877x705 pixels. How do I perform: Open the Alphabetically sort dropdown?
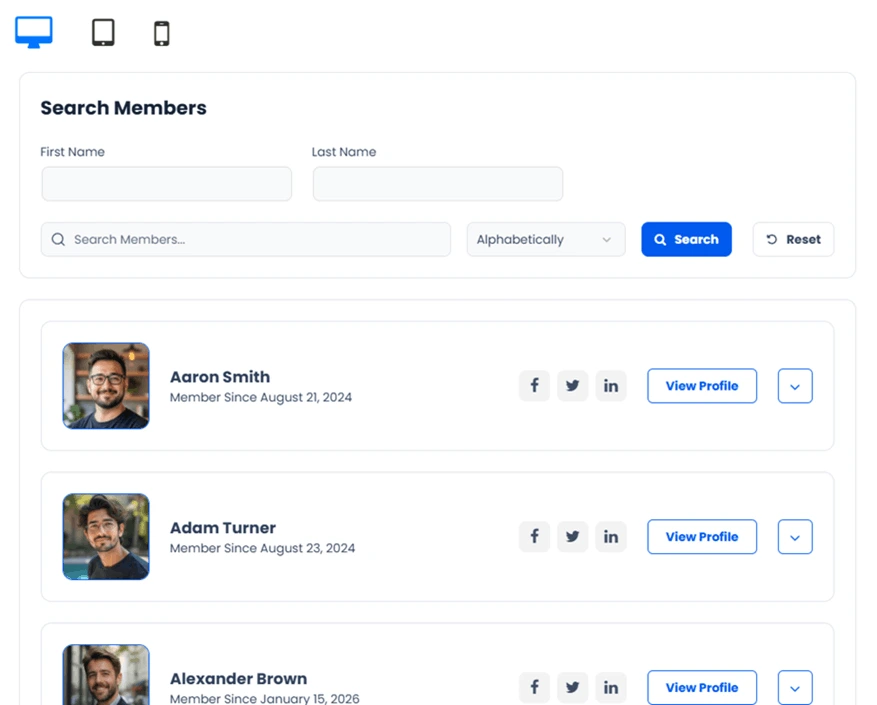click(546, 239)
